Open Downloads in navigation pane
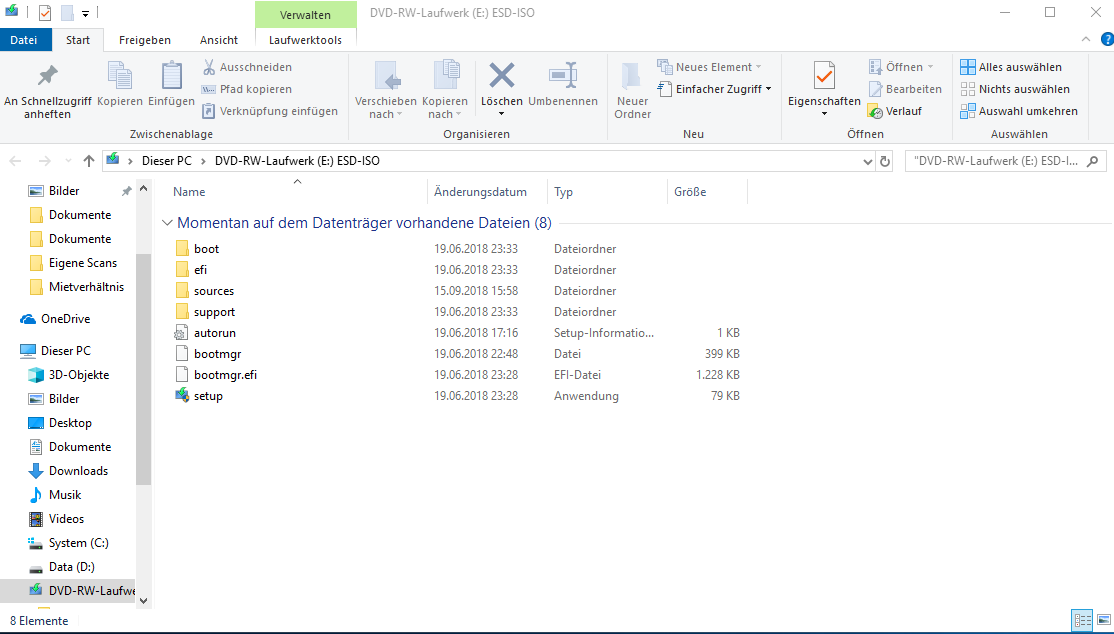The height and width of the screenshot is (634, 1114). 78,471
